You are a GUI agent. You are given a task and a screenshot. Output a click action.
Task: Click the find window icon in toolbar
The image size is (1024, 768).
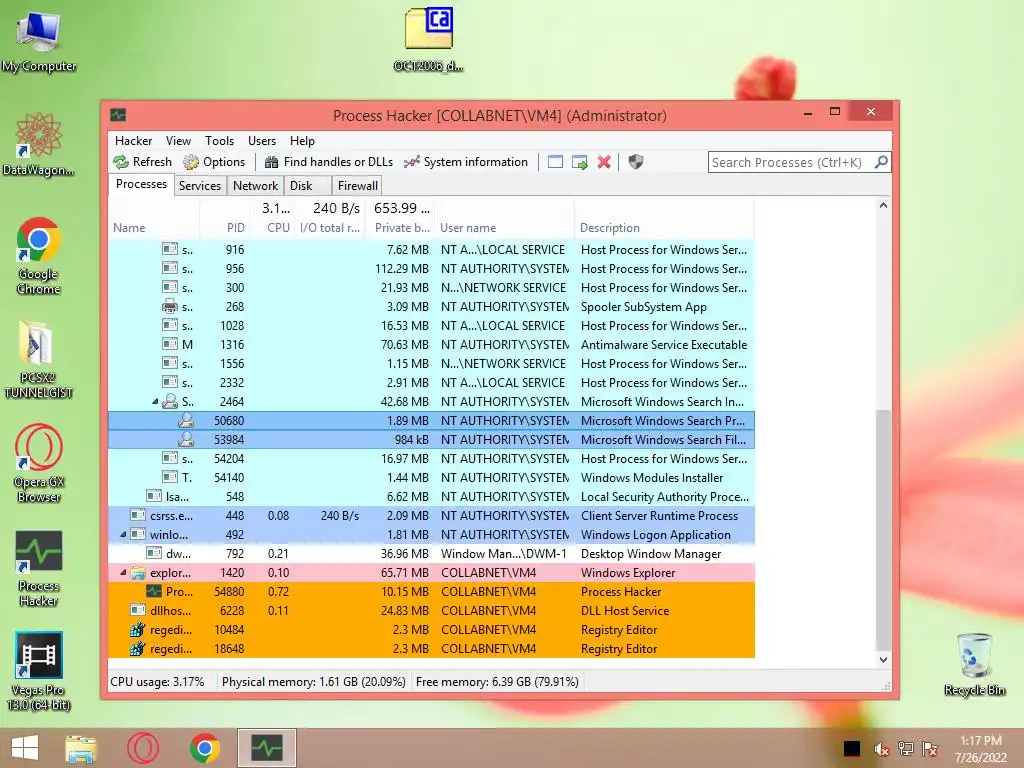point(555,162)
